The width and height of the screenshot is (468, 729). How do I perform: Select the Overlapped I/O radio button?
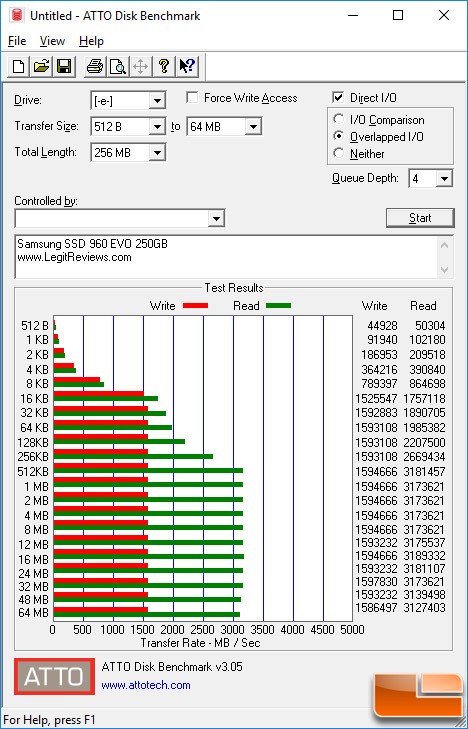(x=339, y=136)
